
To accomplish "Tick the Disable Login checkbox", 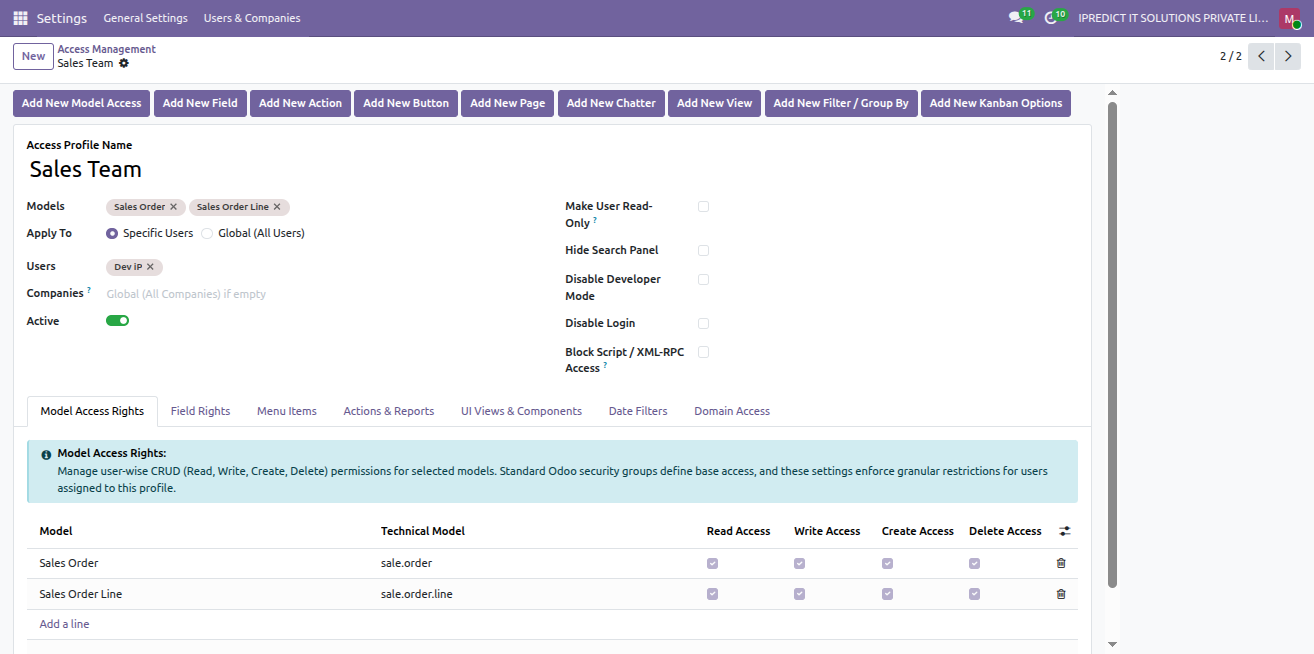I will [704, 323].
